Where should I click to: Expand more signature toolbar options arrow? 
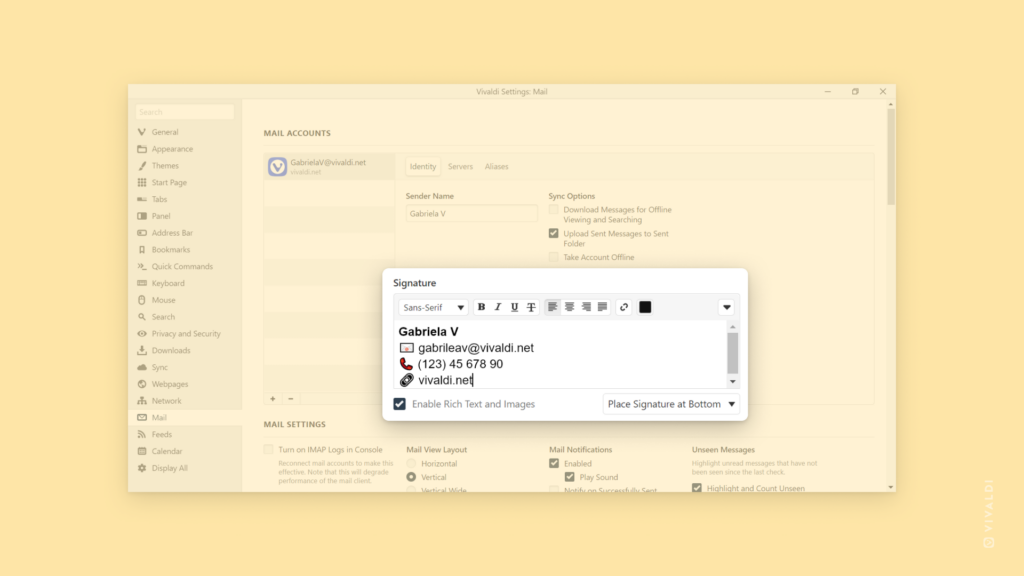[726, 307]
